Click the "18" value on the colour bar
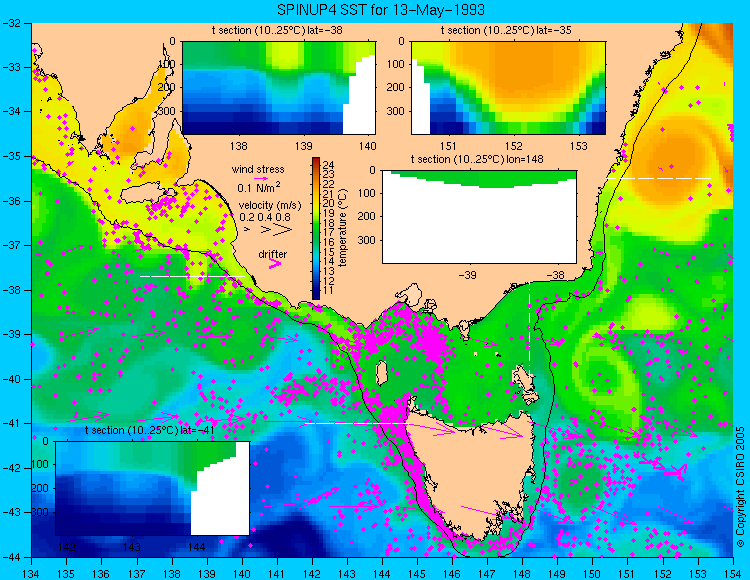The width and height of the screenshot is (750, 580). (328, 223)
